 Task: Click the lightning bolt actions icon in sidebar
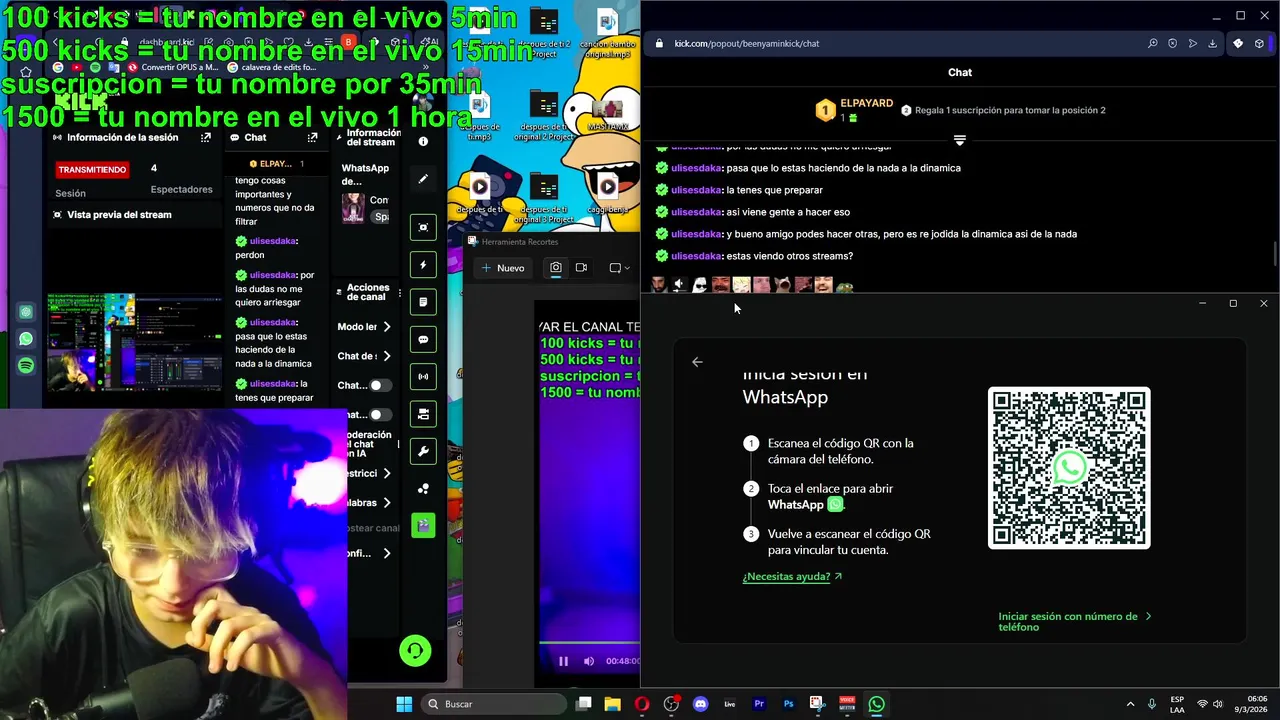pos(423,265)
